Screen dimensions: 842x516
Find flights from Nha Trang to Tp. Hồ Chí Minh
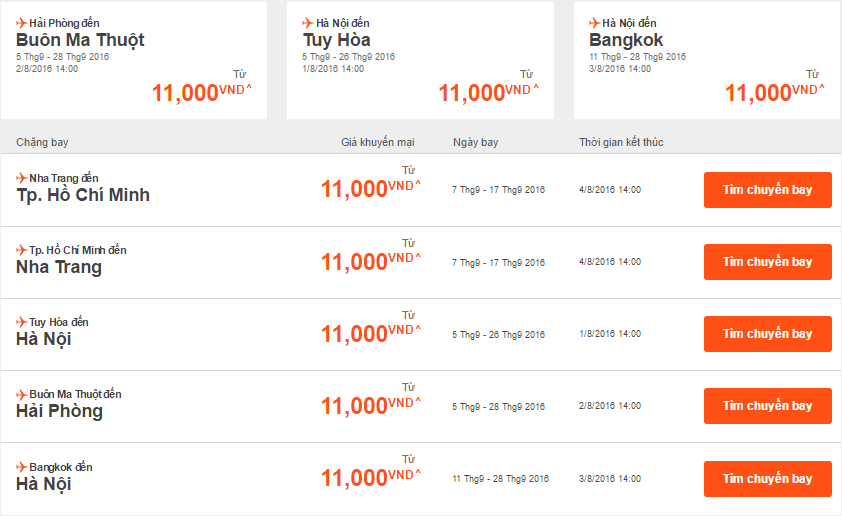[767, 190]
